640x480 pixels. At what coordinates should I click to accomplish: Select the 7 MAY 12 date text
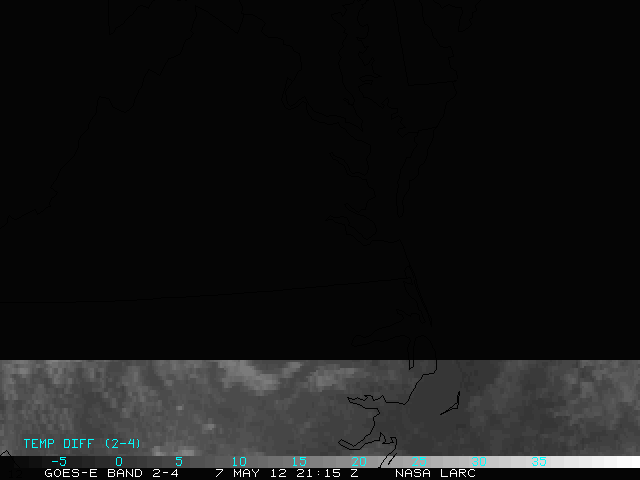(x=251, y=473)
